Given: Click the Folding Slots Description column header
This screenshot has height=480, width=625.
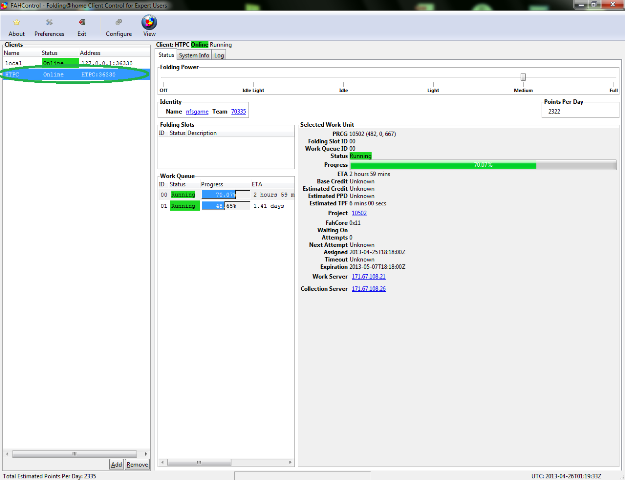Looking at the screenshot, I should [x=202, y=133].
